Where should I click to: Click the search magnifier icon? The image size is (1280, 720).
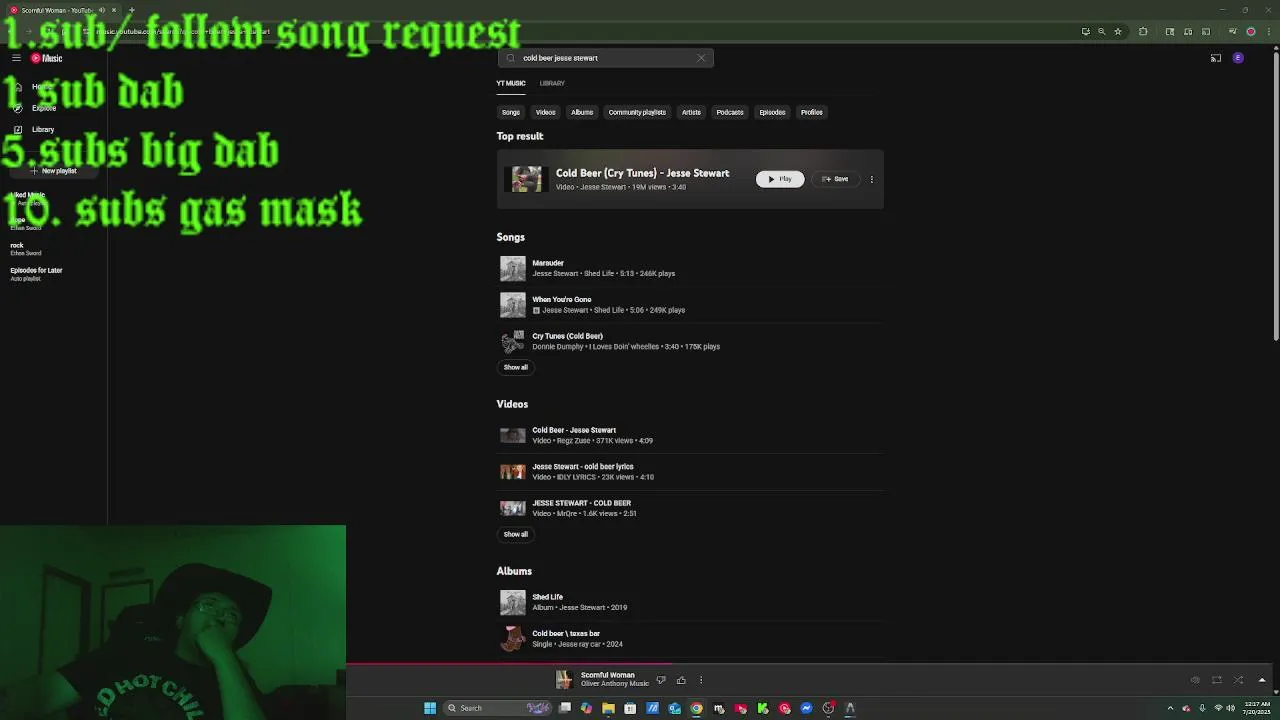pyautogui.click(x=510, y=58)
